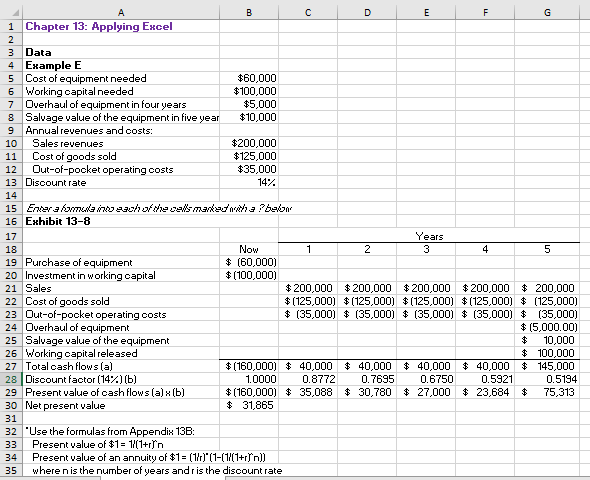Image resolution: width=590 pixels, height=480 pixels.
Task: Click Year 1 Sales $200,000 cell
Action: 308,289
